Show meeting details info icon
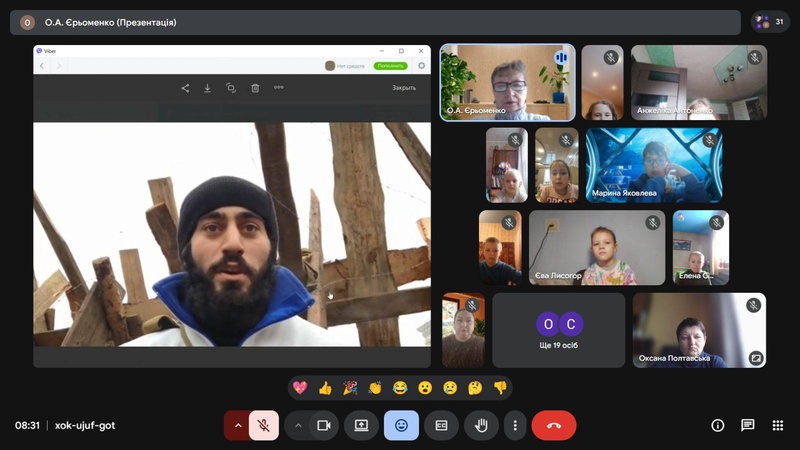Image resolution: width=800 pixels, height=450 pixels. point(717,425)
